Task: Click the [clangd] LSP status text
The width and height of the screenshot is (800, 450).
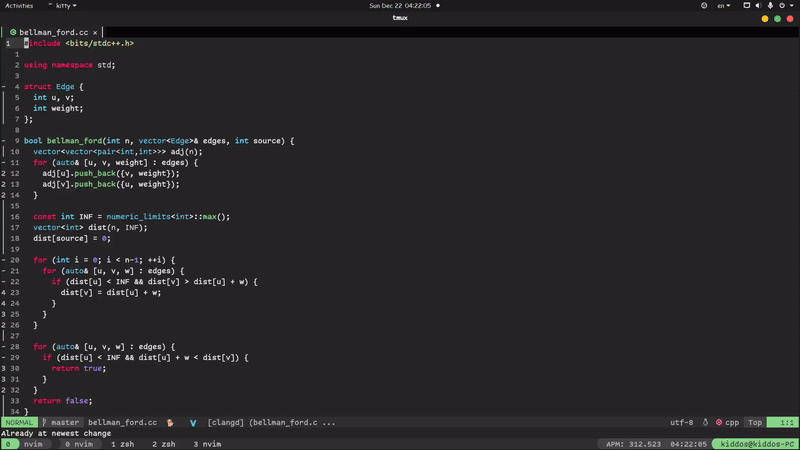Action: (226, 422)
